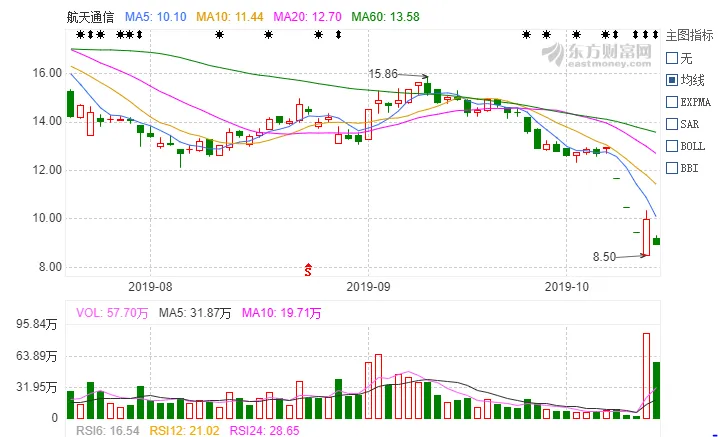Click the 2019-08 date label
This screenshot has width=718, height=437.
pos(150,287)
